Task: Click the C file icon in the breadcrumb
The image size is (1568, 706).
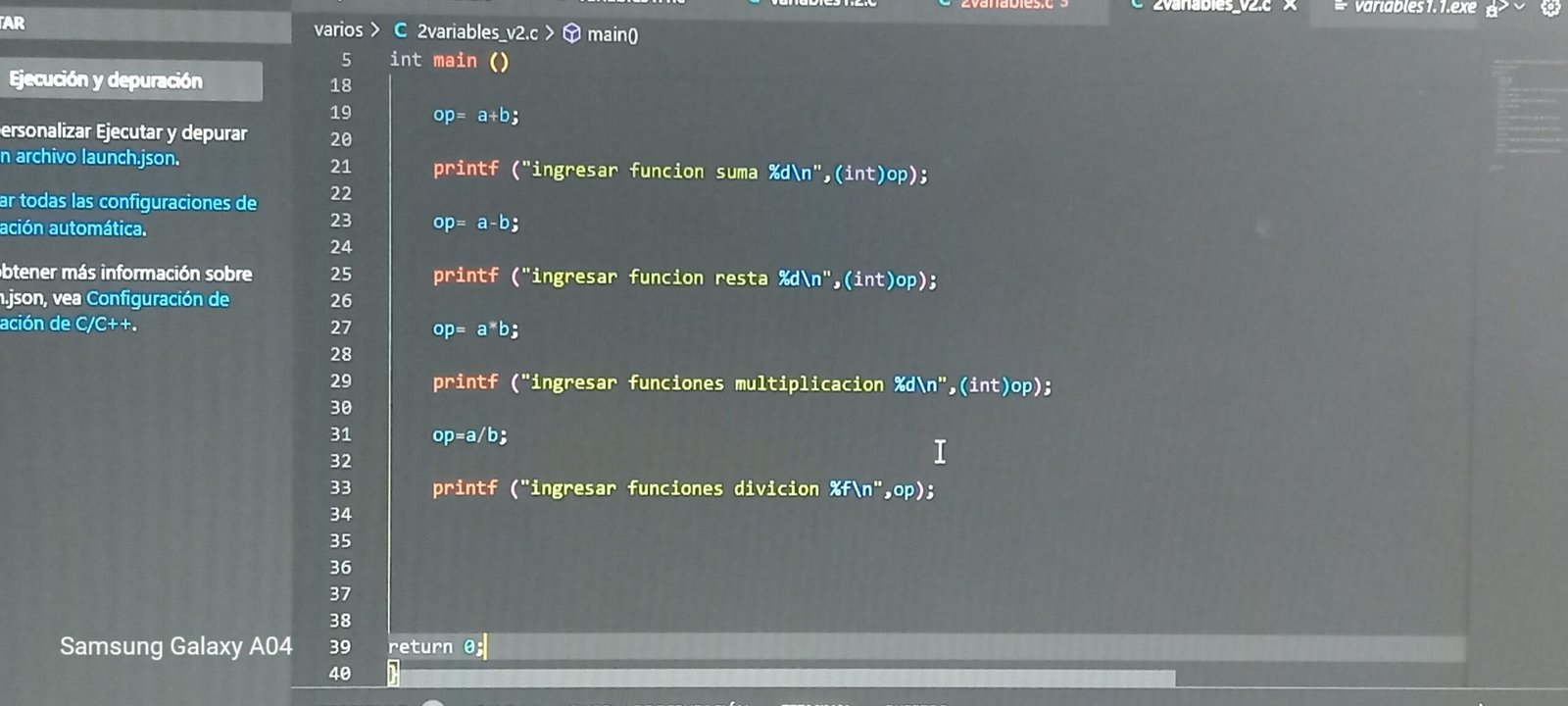Action: (400, 31)
